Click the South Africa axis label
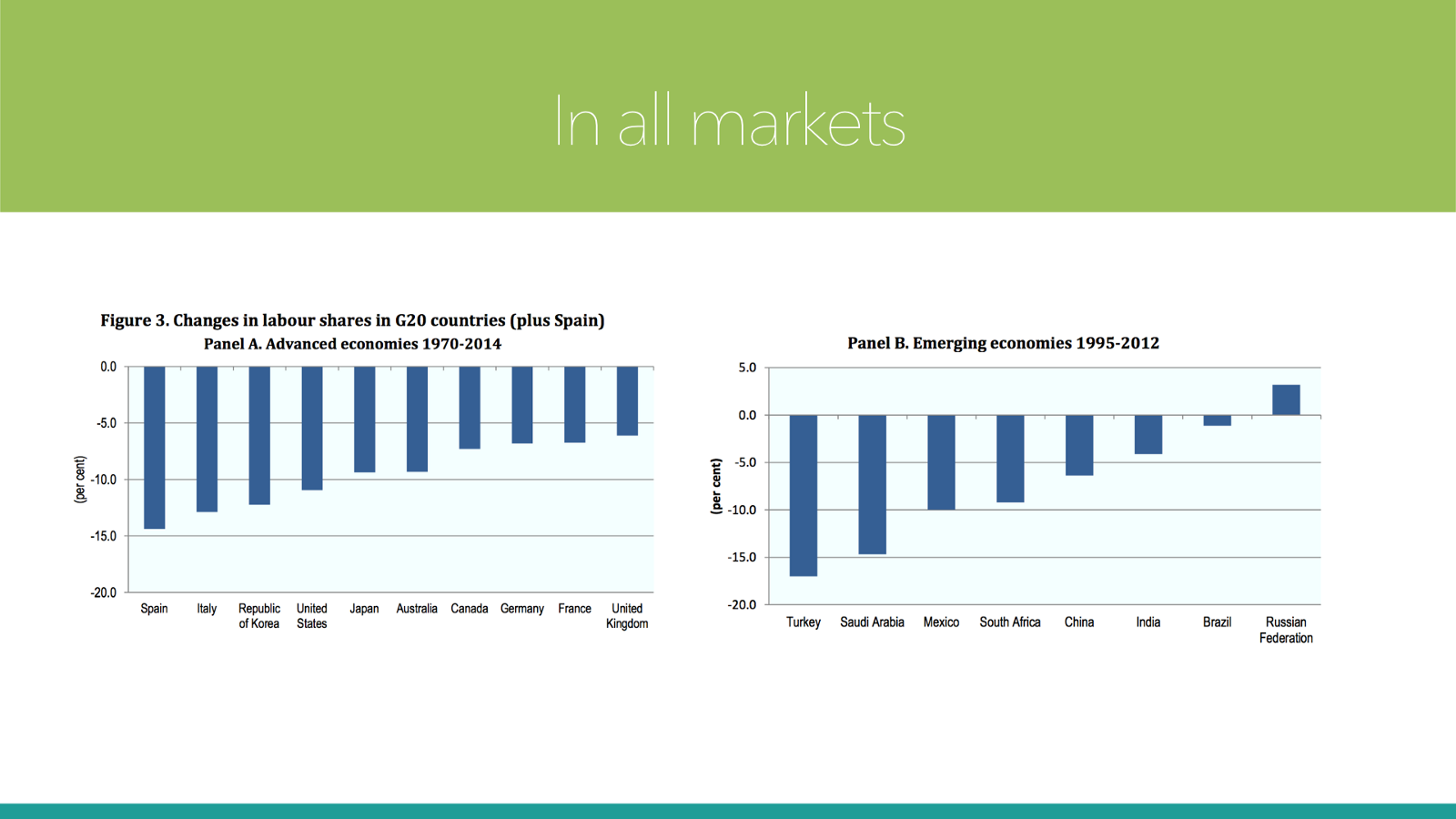Viewport: 1456px width, 819px height. pos(1010,622)
